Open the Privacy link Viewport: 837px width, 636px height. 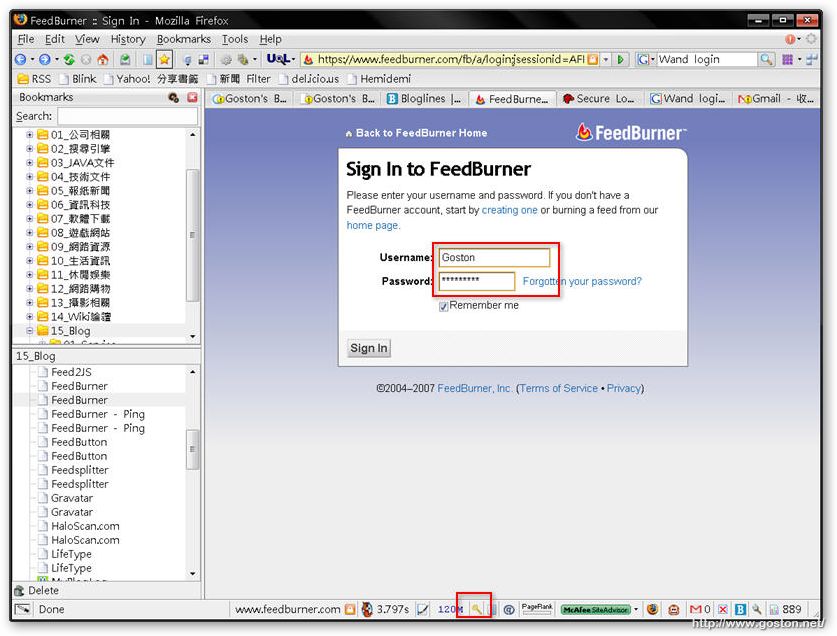[x=623, y=388]
